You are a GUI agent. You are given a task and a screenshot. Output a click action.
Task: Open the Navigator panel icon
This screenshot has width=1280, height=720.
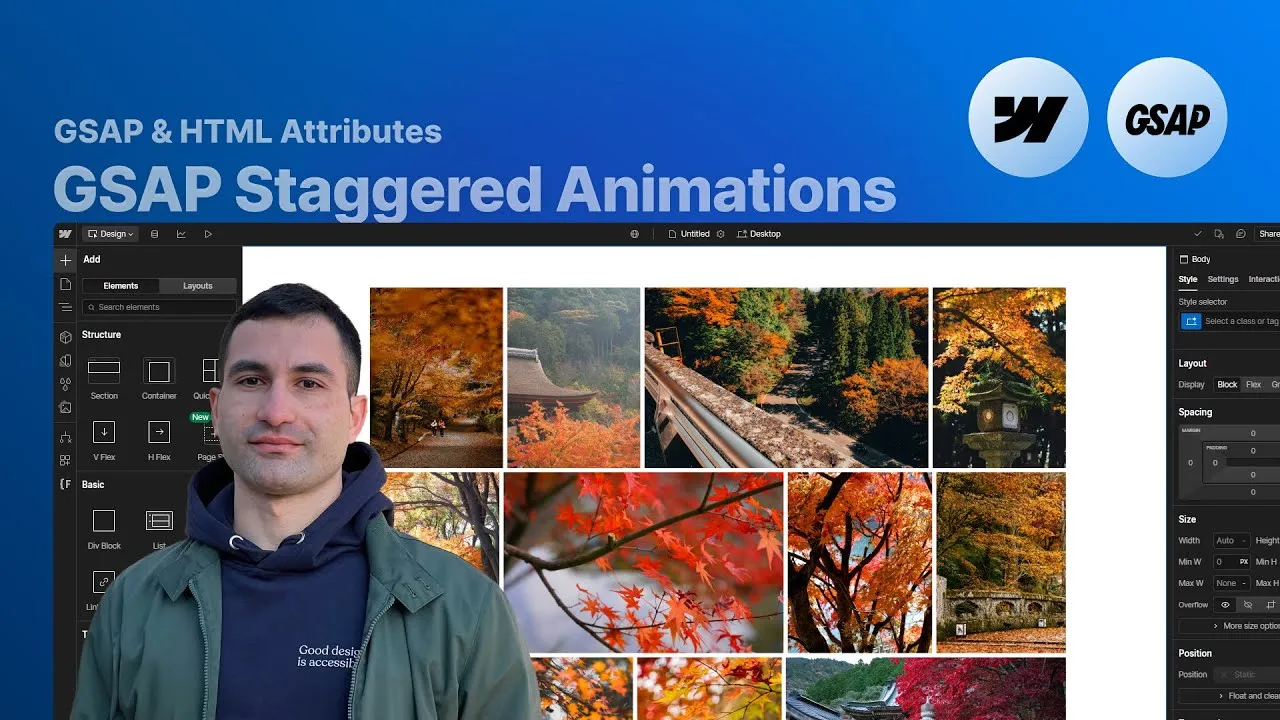point(65,307)
